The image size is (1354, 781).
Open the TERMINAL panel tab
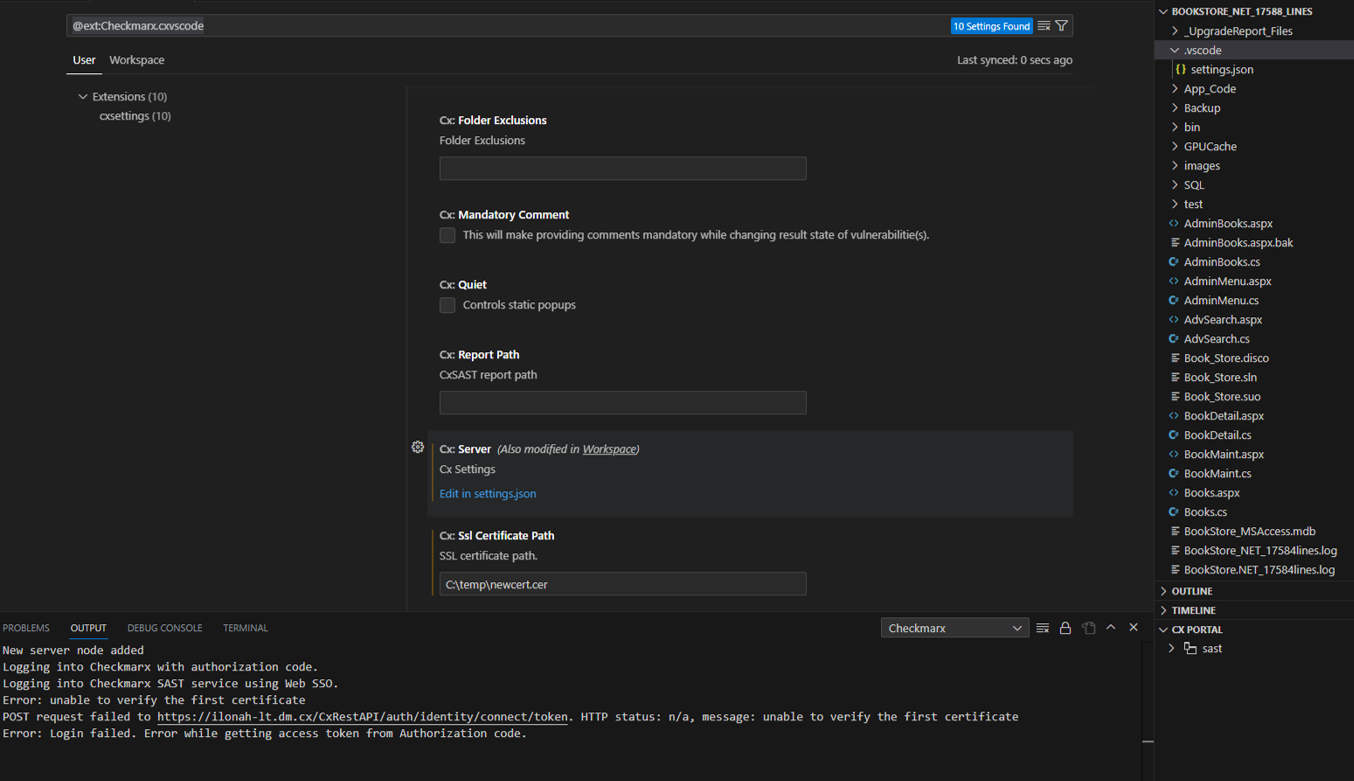click(x=245, y=628)
